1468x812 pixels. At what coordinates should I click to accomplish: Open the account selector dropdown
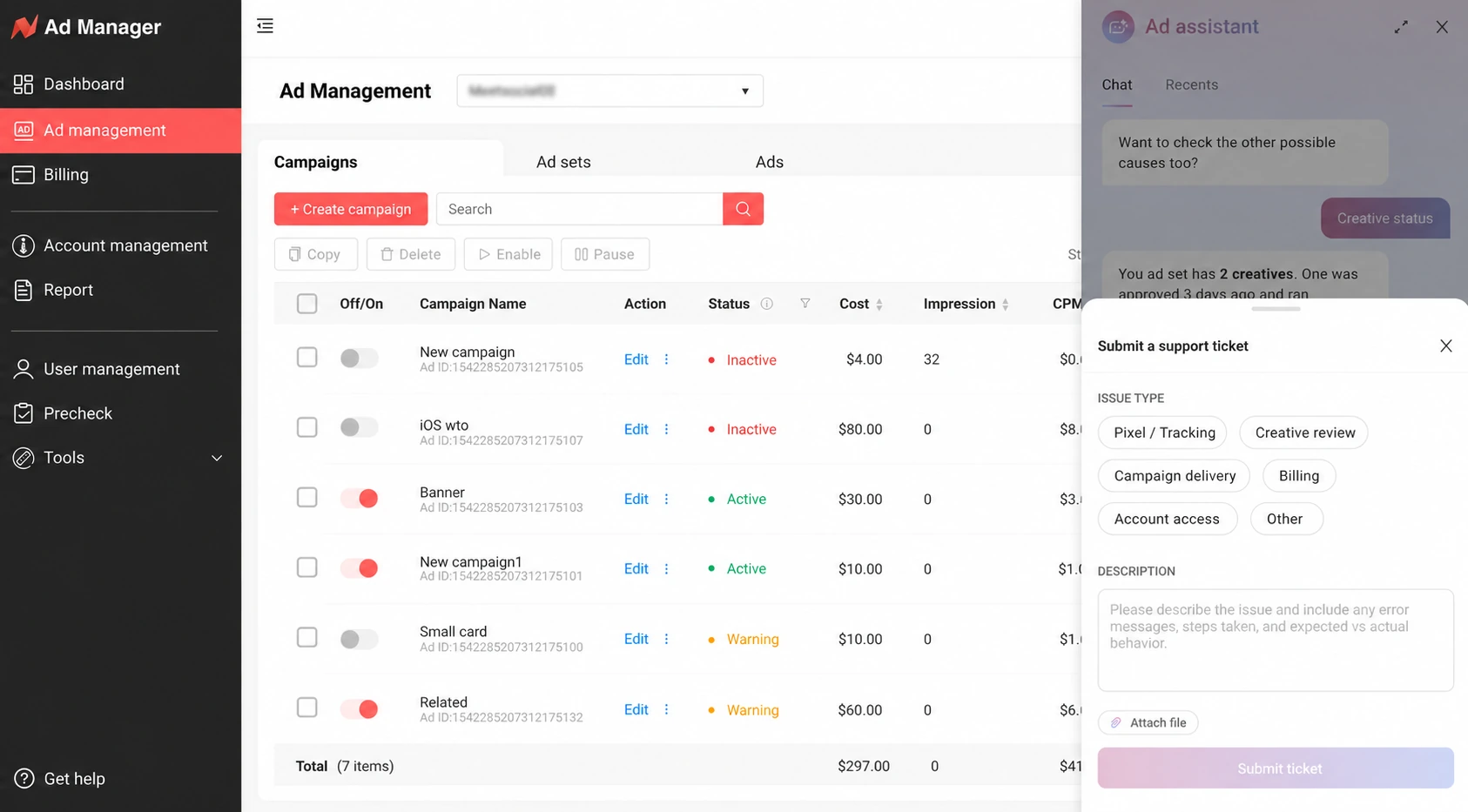(609, 91)
